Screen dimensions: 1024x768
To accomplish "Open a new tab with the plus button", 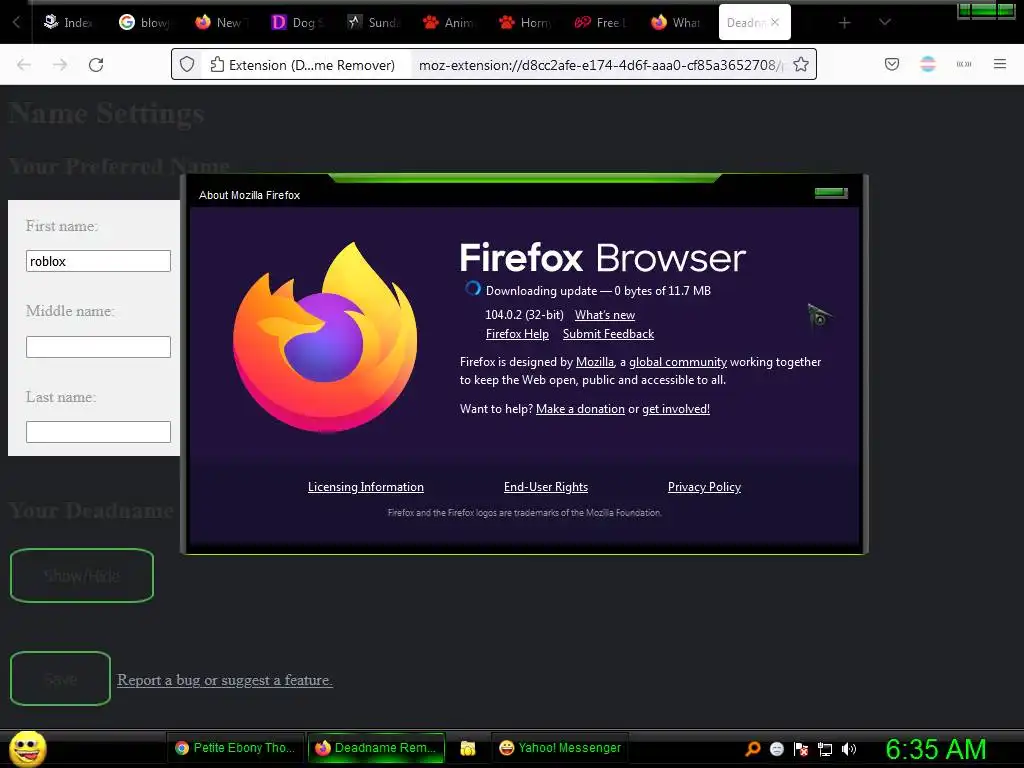I will click(844, 23).
